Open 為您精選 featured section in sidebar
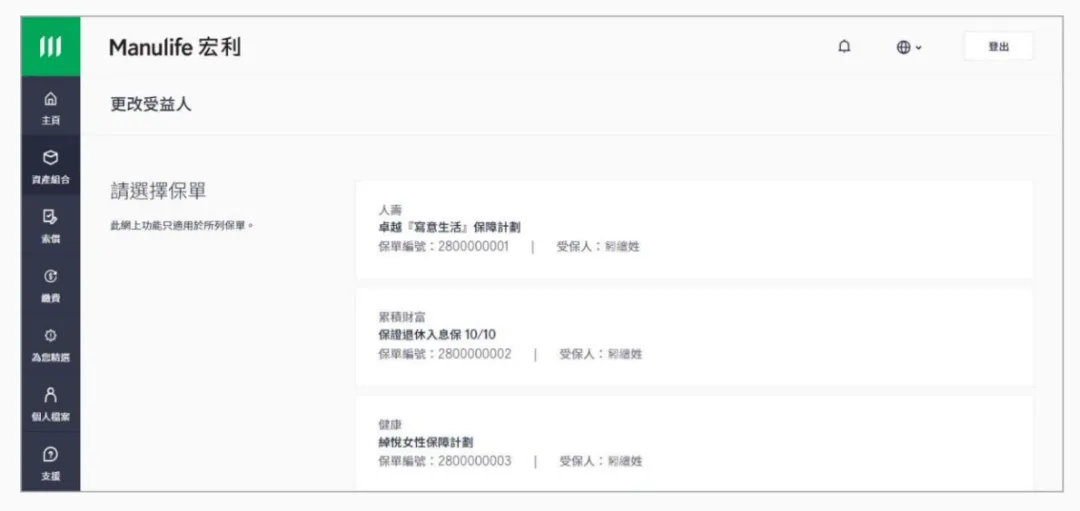The height and width of the screenshot is (511, 1080). (x=50, y=344)
